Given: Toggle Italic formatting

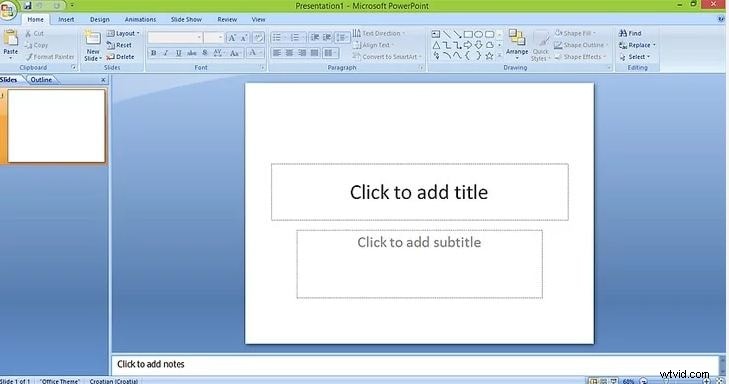Looking at the screenshot, I should point(166,53).
